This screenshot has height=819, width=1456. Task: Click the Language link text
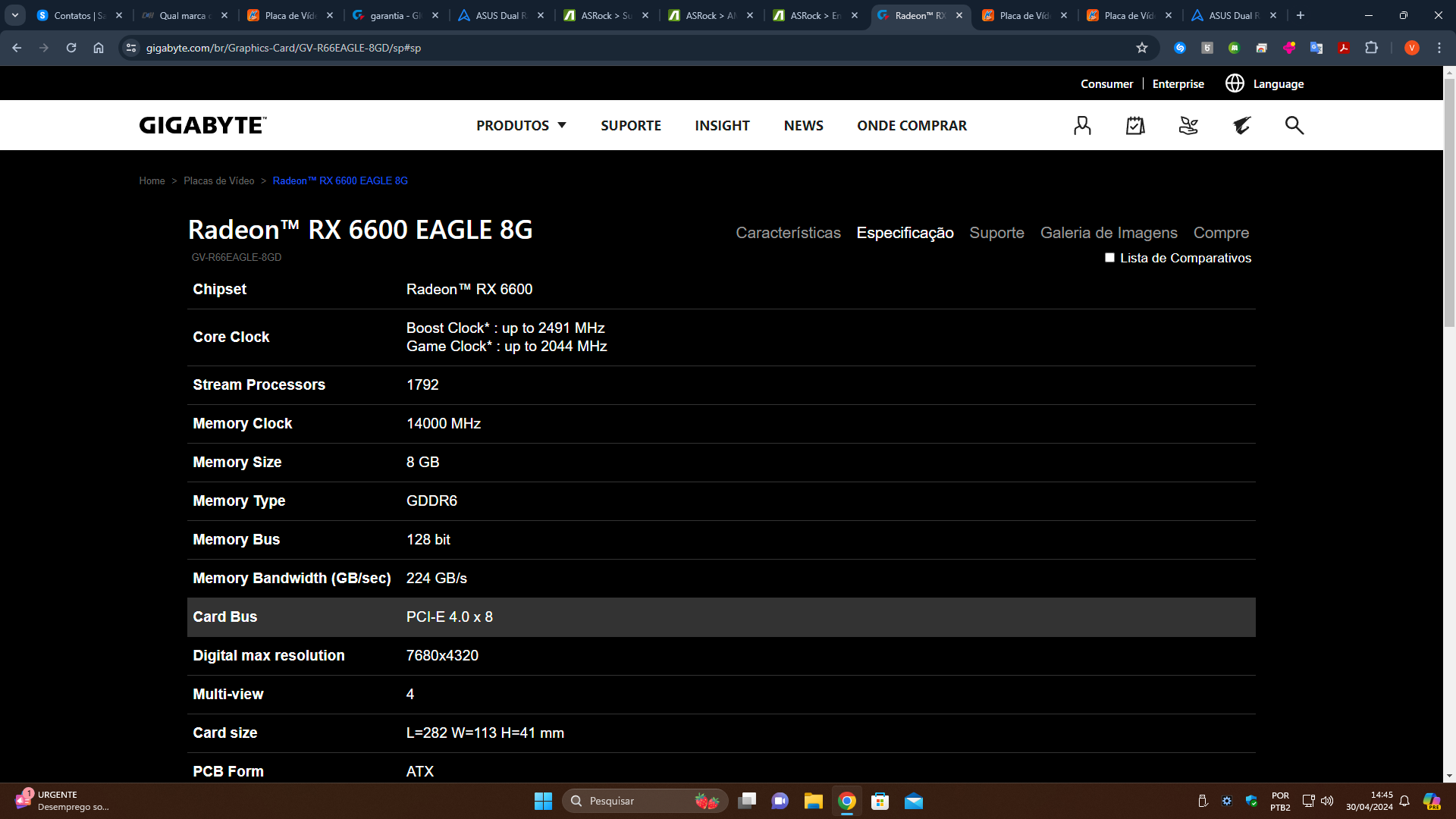click(x=1278, y=83)
